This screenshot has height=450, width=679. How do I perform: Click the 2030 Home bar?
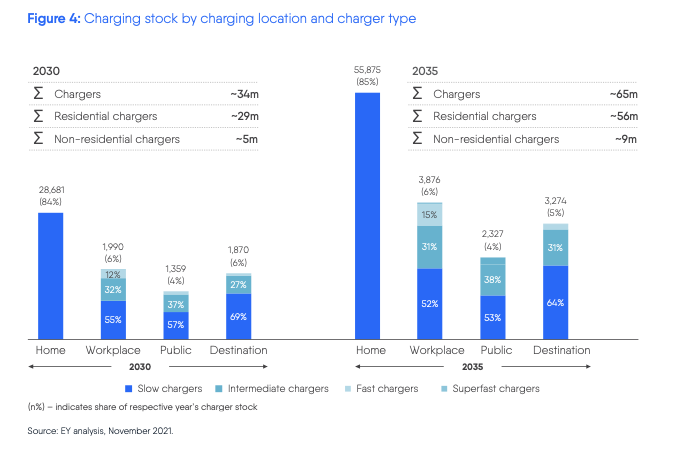point(50,276)
